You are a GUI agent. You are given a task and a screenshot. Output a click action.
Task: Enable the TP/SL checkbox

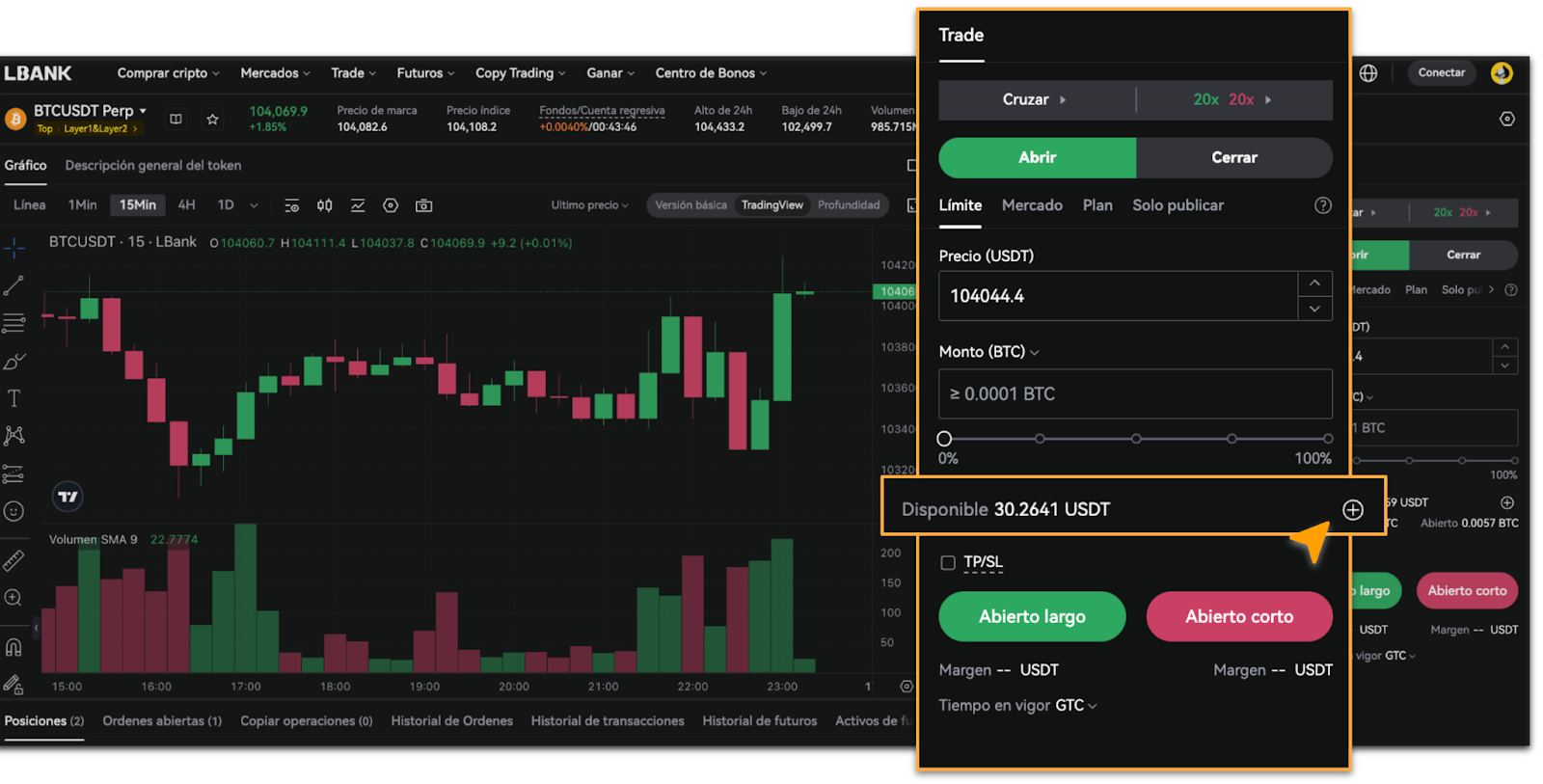(x=948, y=562)
